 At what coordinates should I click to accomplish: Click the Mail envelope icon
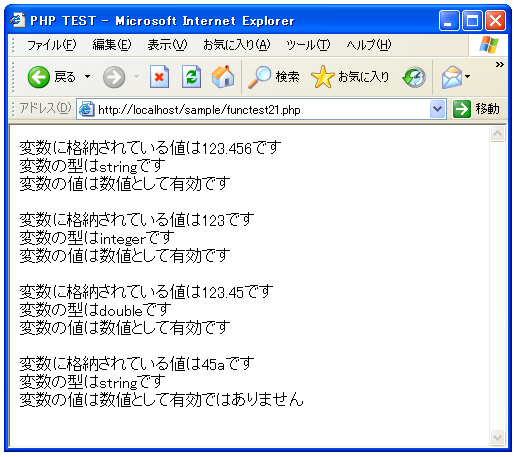452,77
